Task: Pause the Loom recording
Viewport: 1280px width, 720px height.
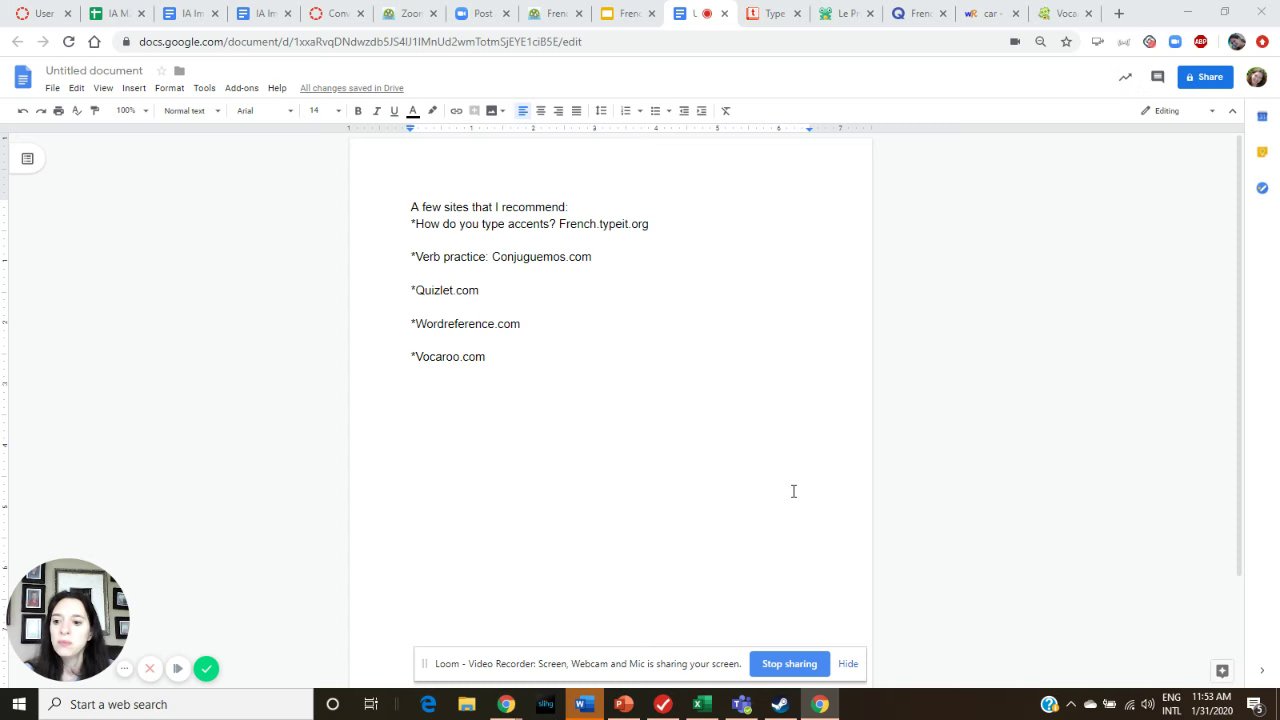Action: coord(177,669)
